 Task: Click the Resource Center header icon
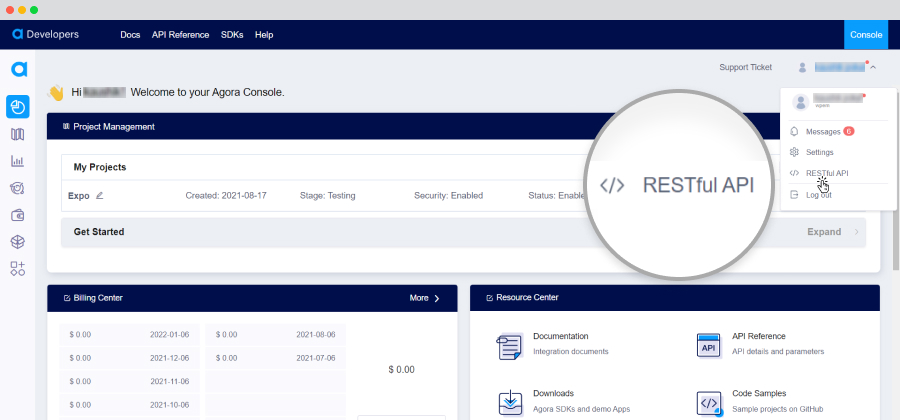pyautogui.click(x=490, y=298)
